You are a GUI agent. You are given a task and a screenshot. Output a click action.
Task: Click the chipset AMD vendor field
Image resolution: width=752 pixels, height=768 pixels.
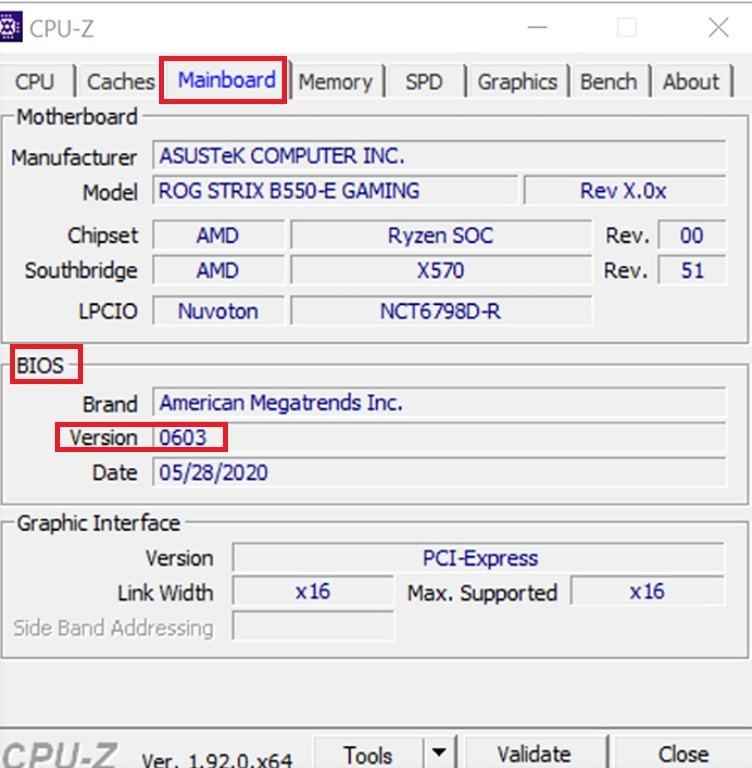[218, 235]
